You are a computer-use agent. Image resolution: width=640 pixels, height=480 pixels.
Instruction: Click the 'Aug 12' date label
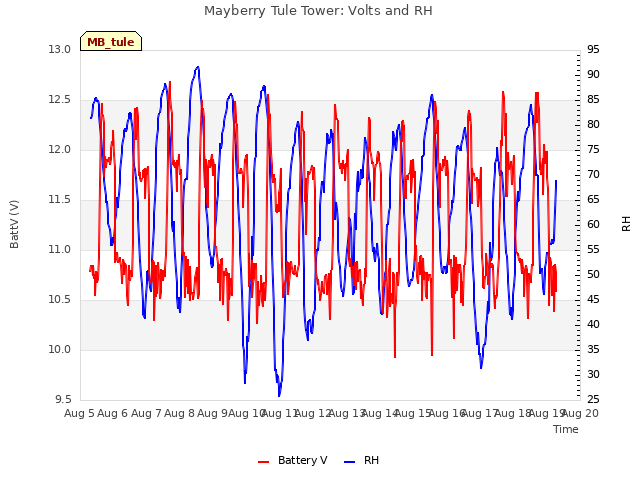pyautogui.click(x=313, y=414)
